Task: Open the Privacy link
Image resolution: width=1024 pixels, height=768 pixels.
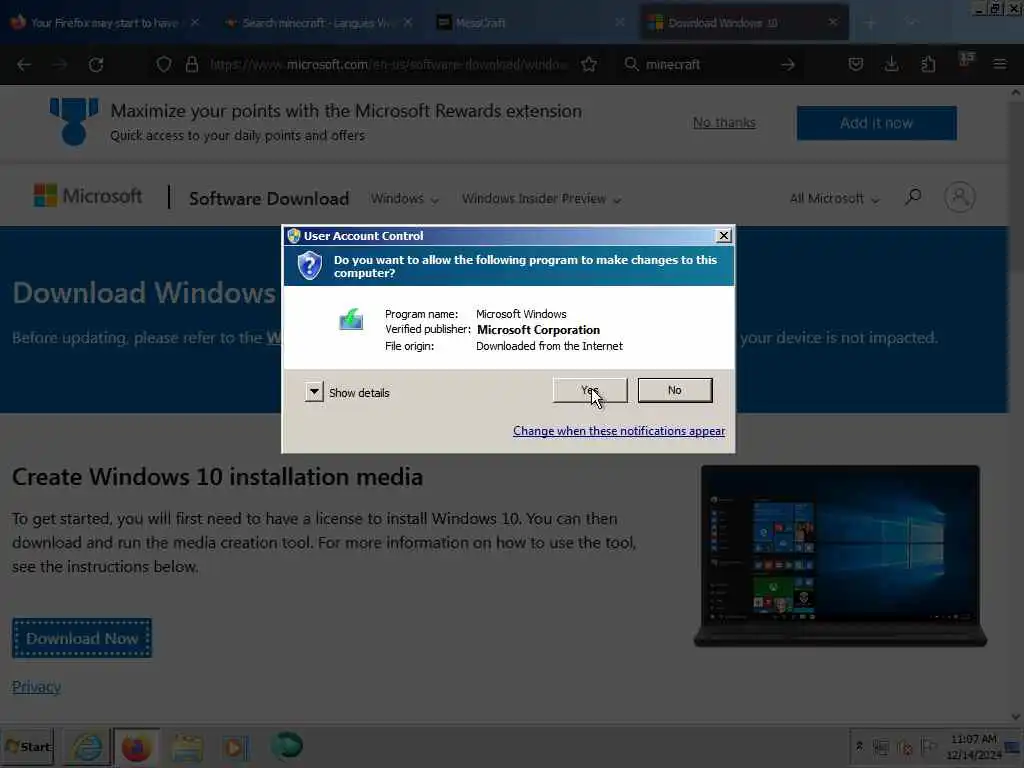Action: (x=37, y=687)
